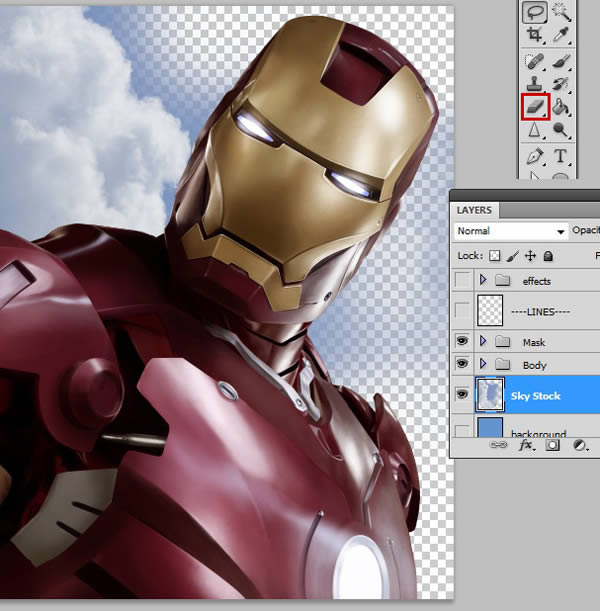600x611 pixels.
Task: Select the ----LINES---- layer thumbnail
Action: (490, 310)
